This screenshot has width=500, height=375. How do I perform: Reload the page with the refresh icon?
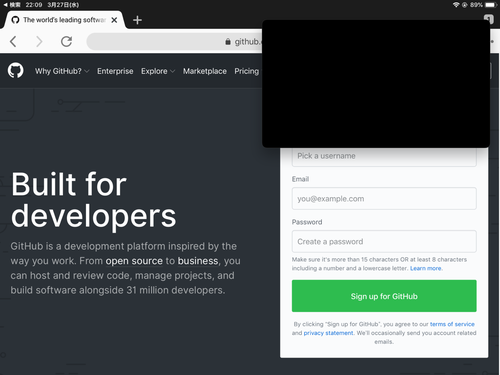(x=66, y=41)
